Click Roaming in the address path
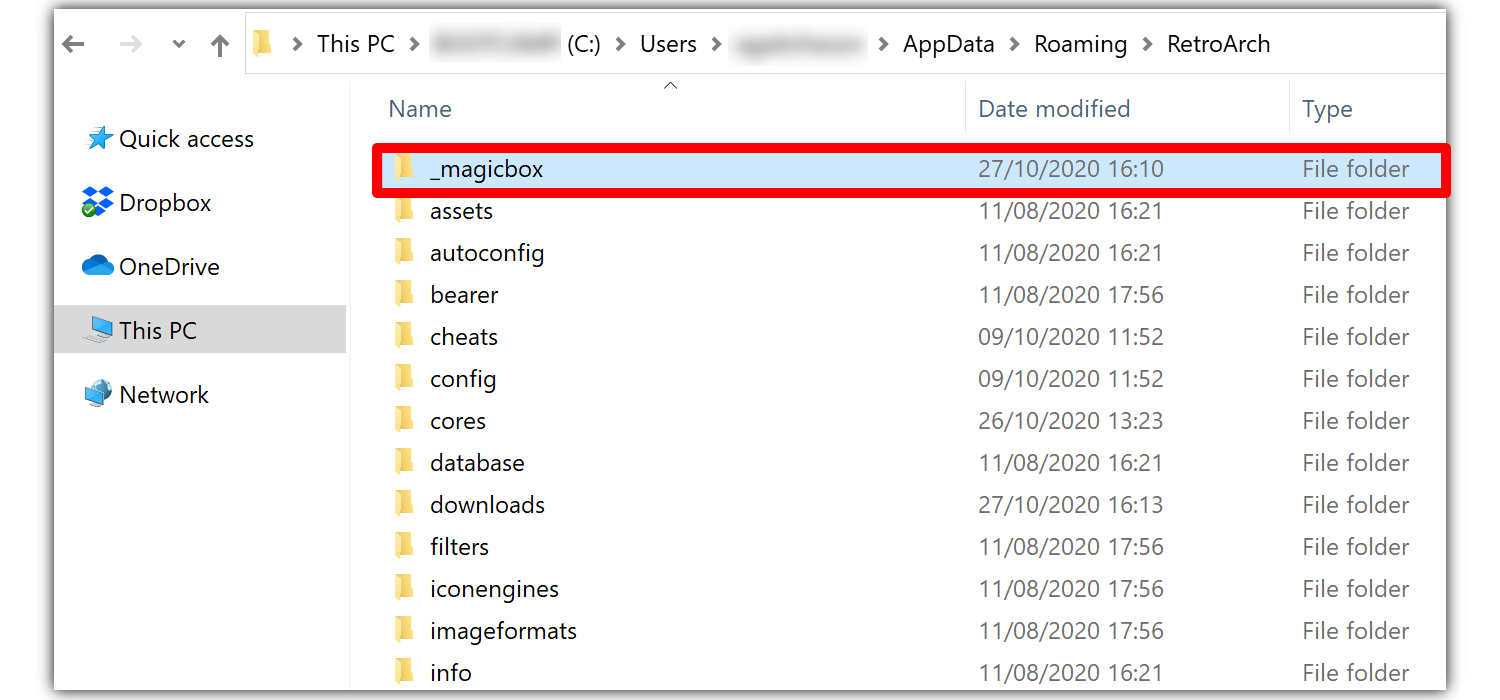 click(x=1080, y=45)
